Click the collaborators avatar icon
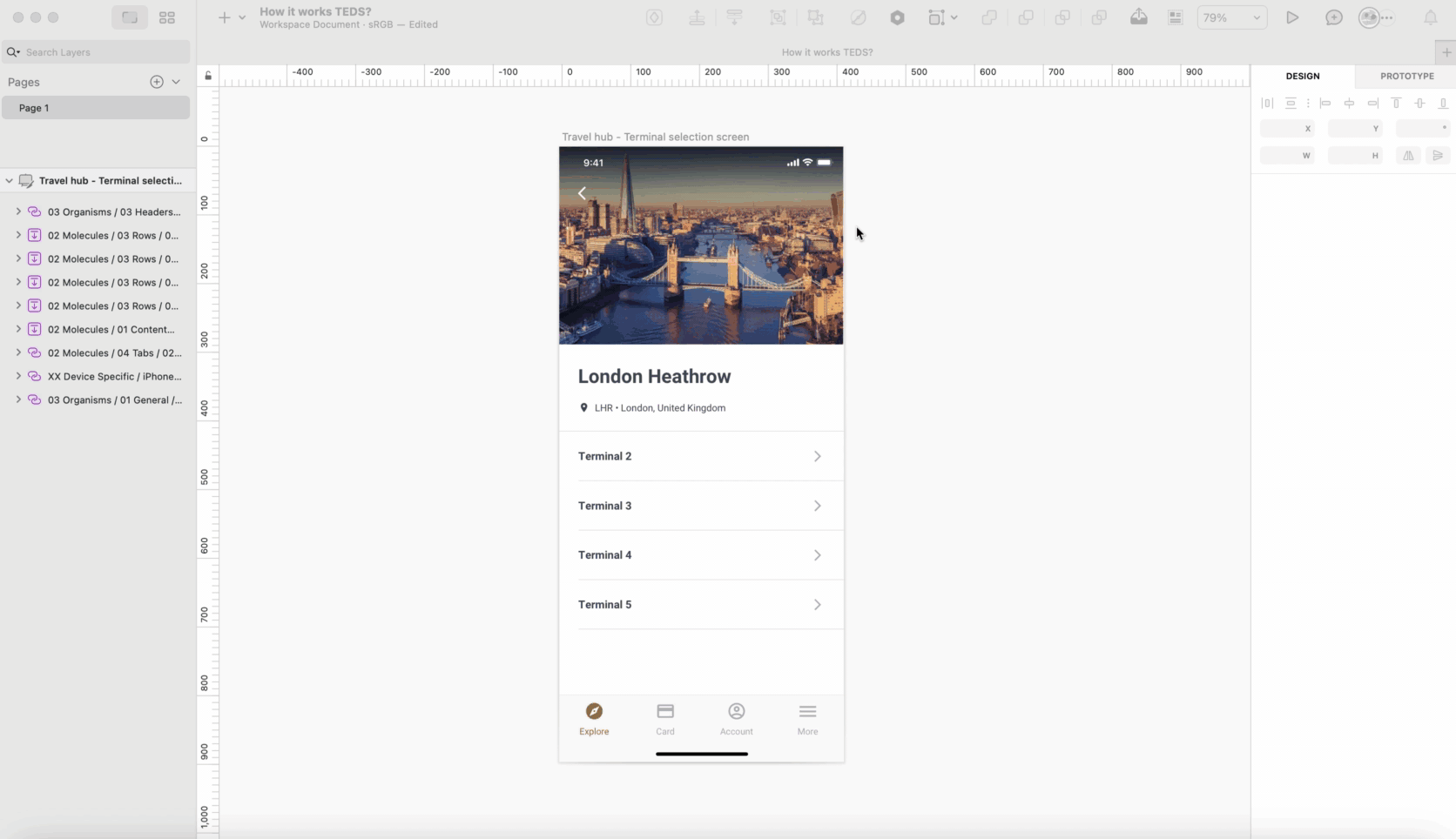The width and height of the screenshot is (1456, 839). (x=1370, y=17)
